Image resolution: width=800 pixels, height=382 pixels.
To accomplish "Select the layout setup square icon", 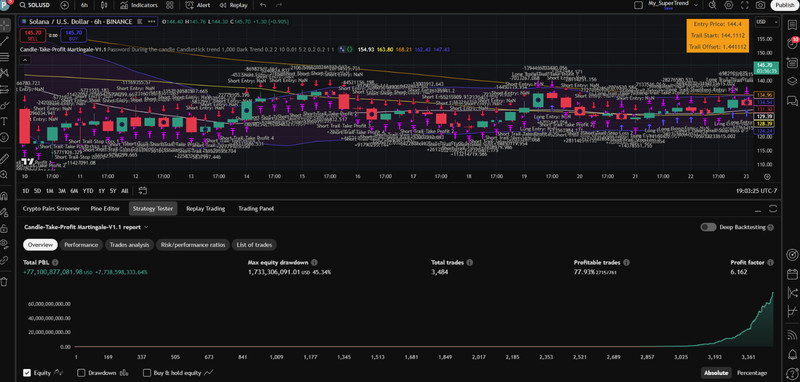I will pyautogui.click(x=638, y=5).
